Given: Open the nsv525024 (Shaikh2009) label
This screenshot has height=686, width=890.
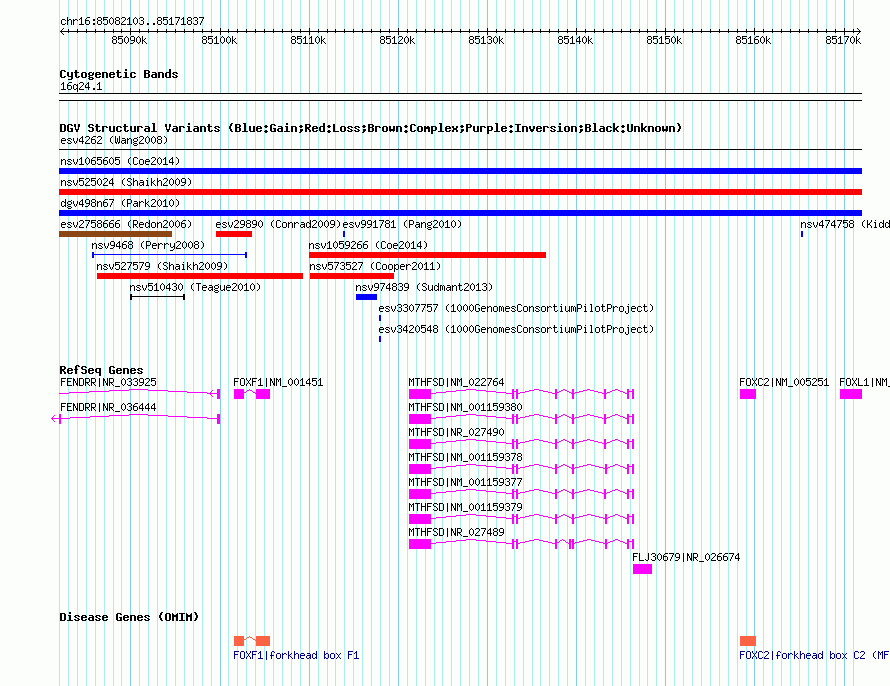Looking at the screenshot, I should click(x=126, y=182).
